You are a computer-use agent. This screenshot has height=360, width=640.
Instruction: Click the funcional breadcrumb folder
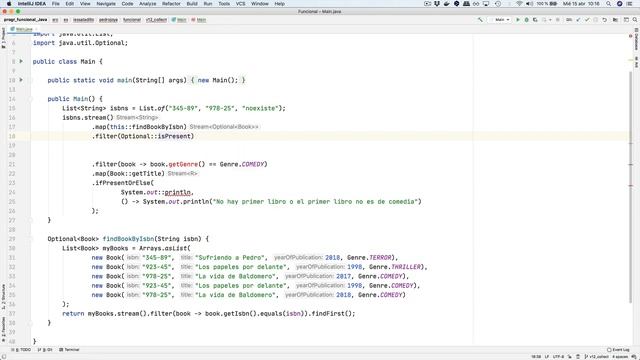tap(132, 20)
